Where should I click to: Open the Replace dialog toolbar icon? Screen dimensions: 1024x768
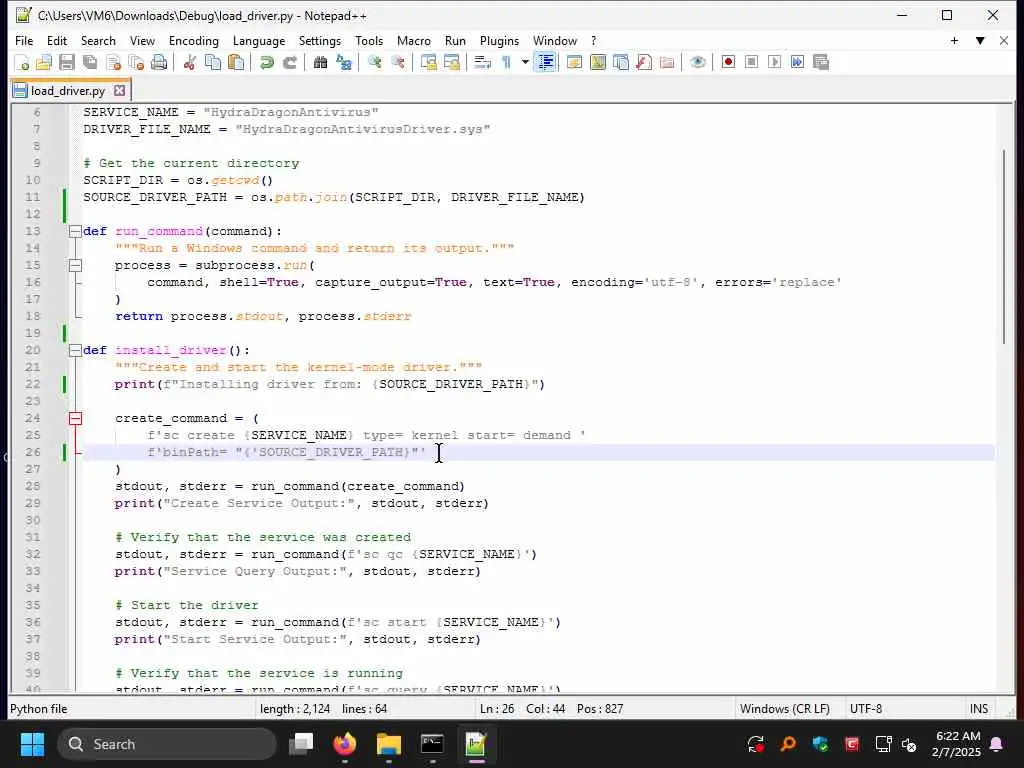pos(344,63)
